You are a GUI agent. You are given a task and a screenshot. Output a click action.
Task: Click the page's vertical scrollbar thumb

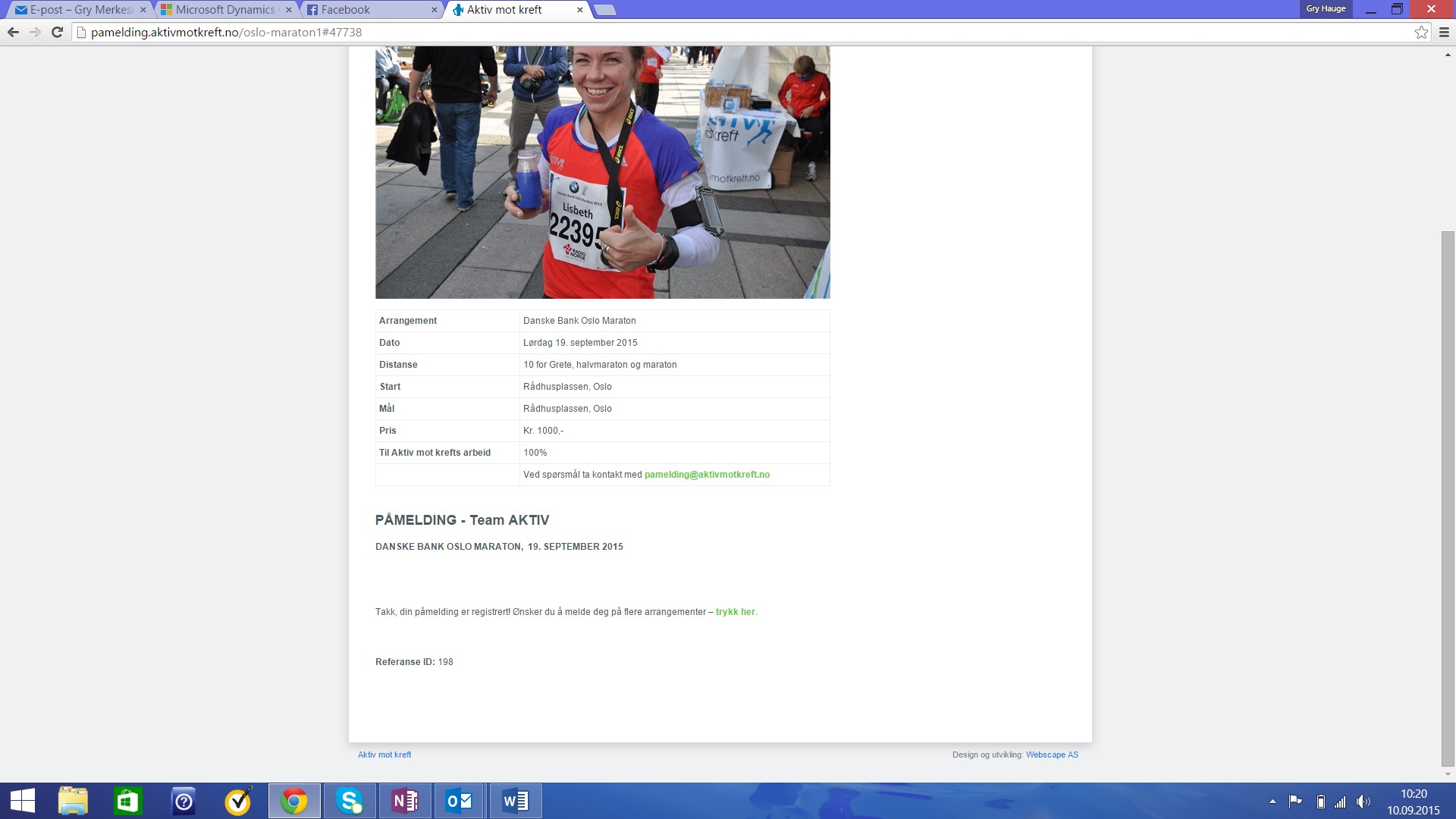(x=1448, y=499)
